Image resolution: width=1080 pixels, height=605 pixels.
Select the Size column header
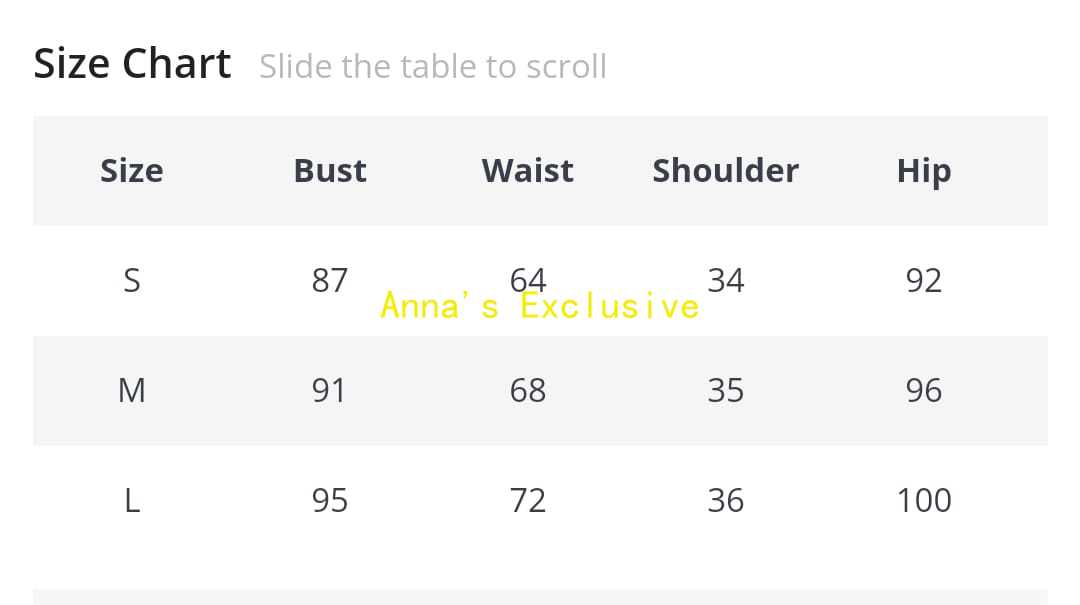click(x=131, y=171)
